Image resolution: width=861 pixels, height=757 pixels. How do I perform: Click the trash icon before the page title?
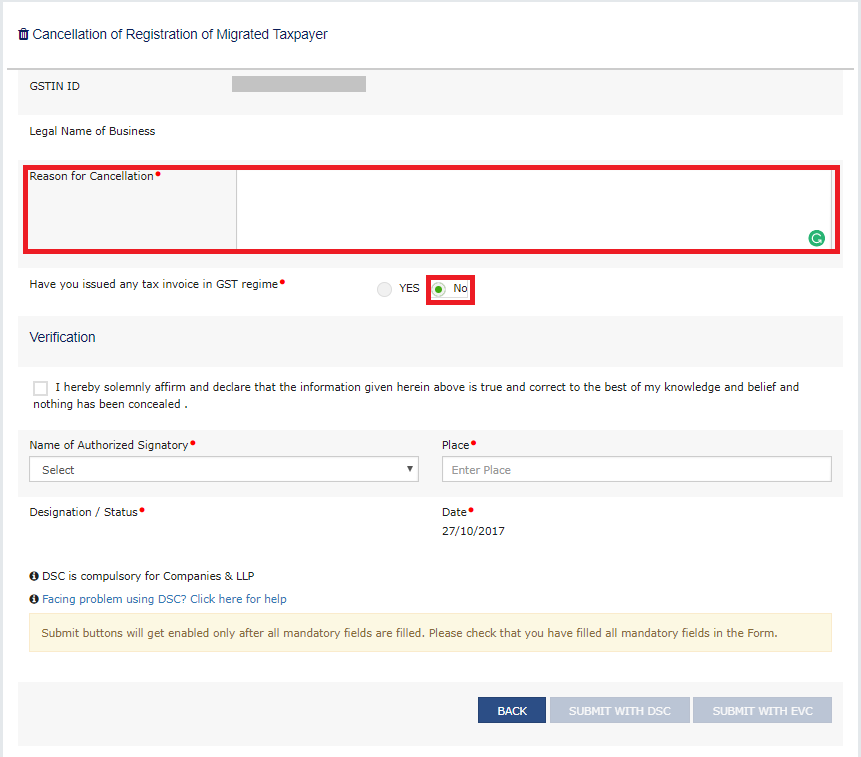[22, 33]
